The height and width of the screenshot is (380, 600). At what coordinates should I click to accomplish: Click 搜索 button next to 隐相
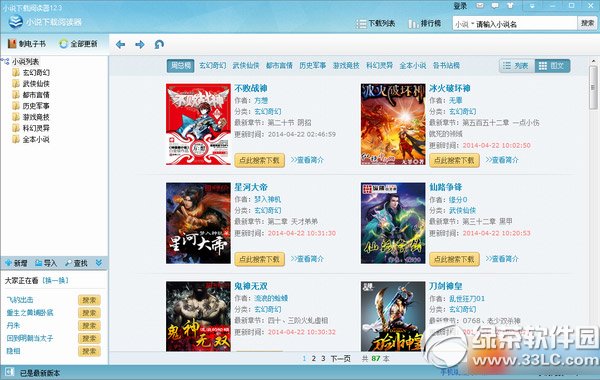[x=89, y=351]
